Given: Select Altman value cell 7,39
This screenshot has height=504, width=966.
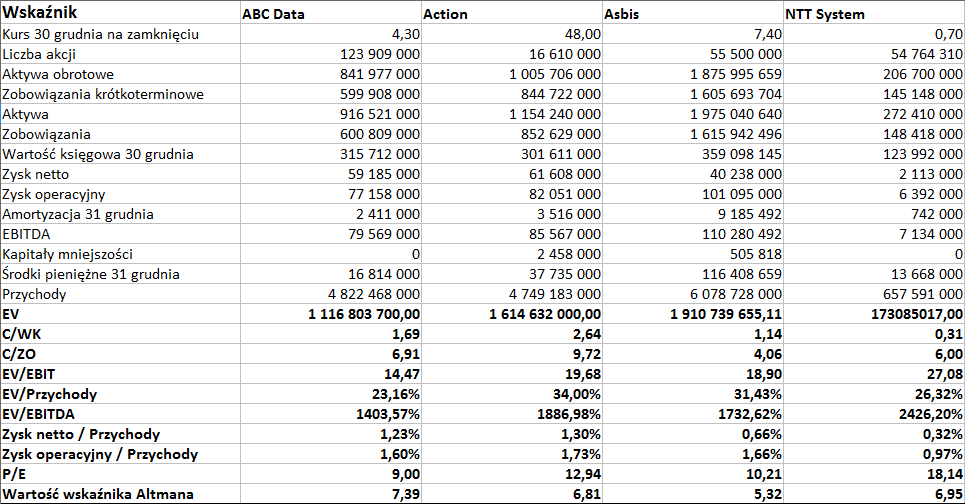Looking at the screenshot, I should coord(331,494).
